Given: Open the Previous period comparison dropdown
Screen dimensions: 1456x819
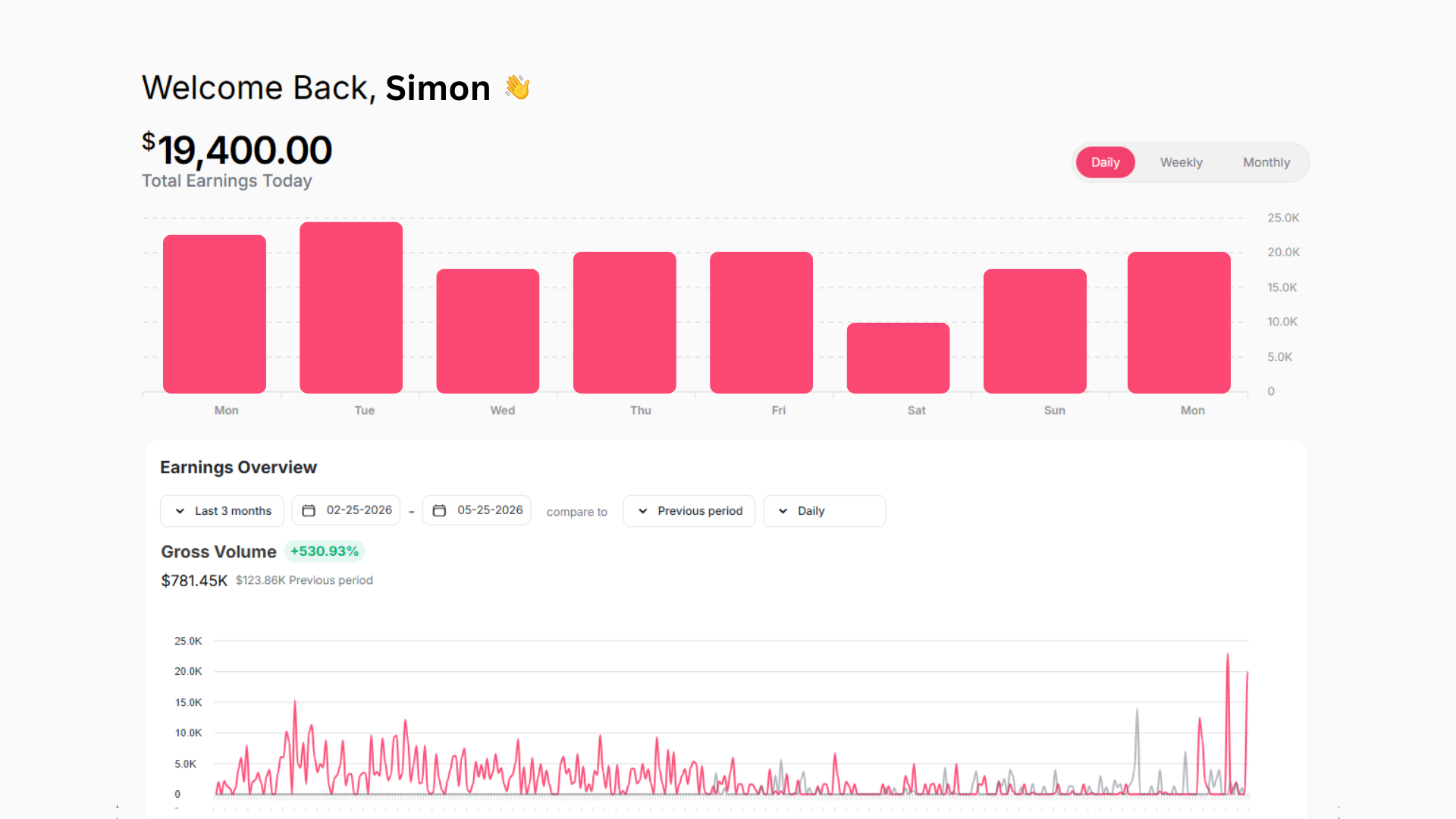Looking at the screenshot, I should (x=689, y=511).
